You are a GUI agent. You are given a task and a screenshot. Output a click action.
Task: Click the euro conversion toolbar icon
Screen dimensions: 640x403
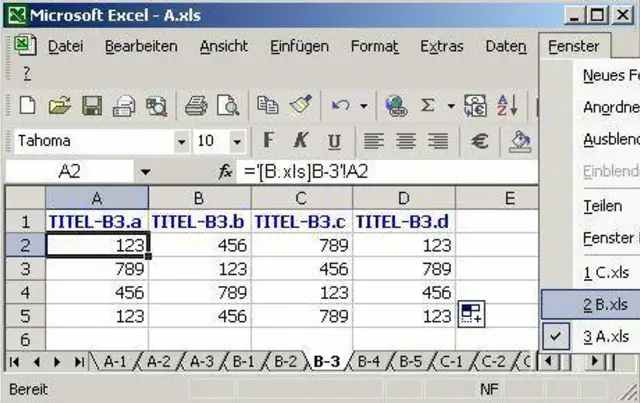click(x=475, y=106)
